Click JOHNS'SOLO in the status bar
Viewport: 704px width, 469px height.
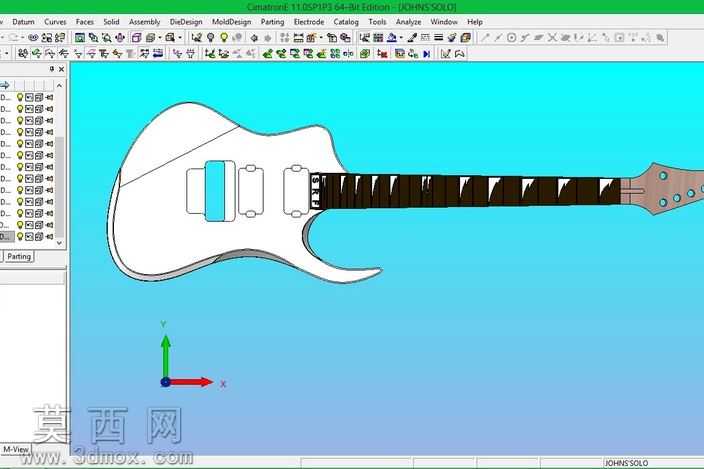coord(626,463)
